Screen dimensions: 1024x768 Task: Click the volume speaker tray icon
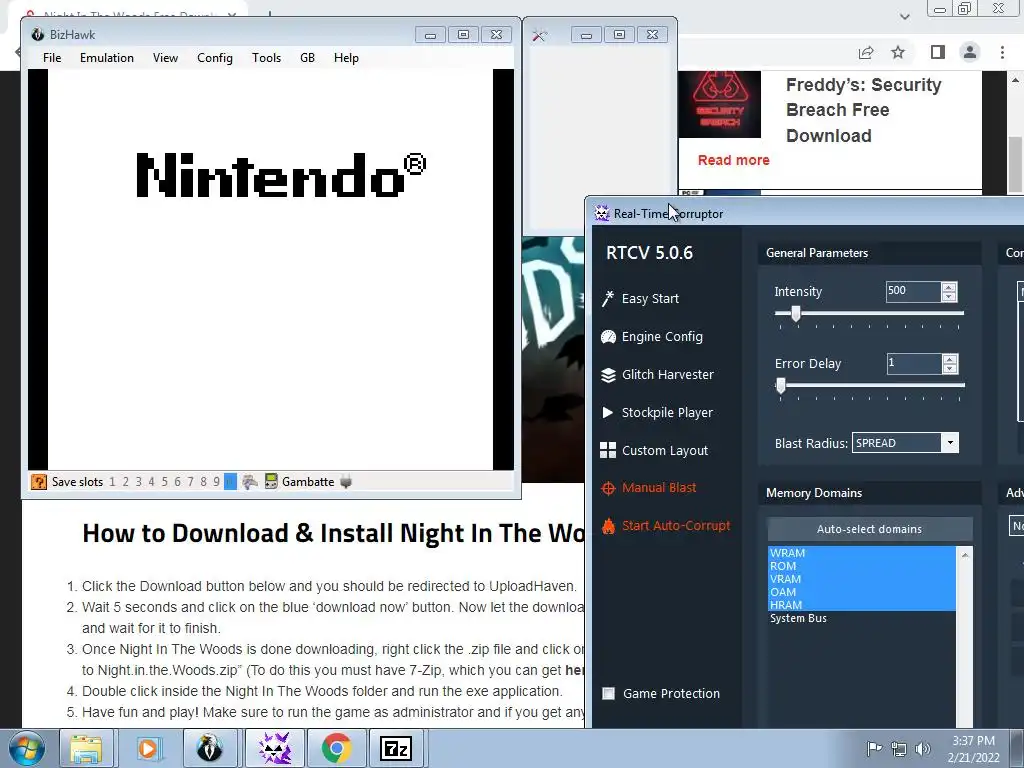pos(922,748)
